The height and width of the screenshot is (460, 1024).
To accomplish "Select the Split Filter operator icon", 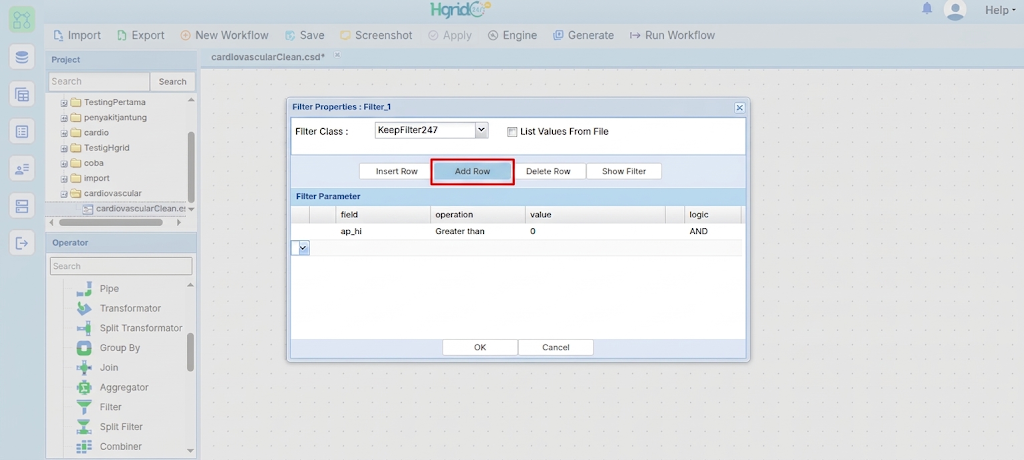I will pyautogui.click(x=84, y=427).
